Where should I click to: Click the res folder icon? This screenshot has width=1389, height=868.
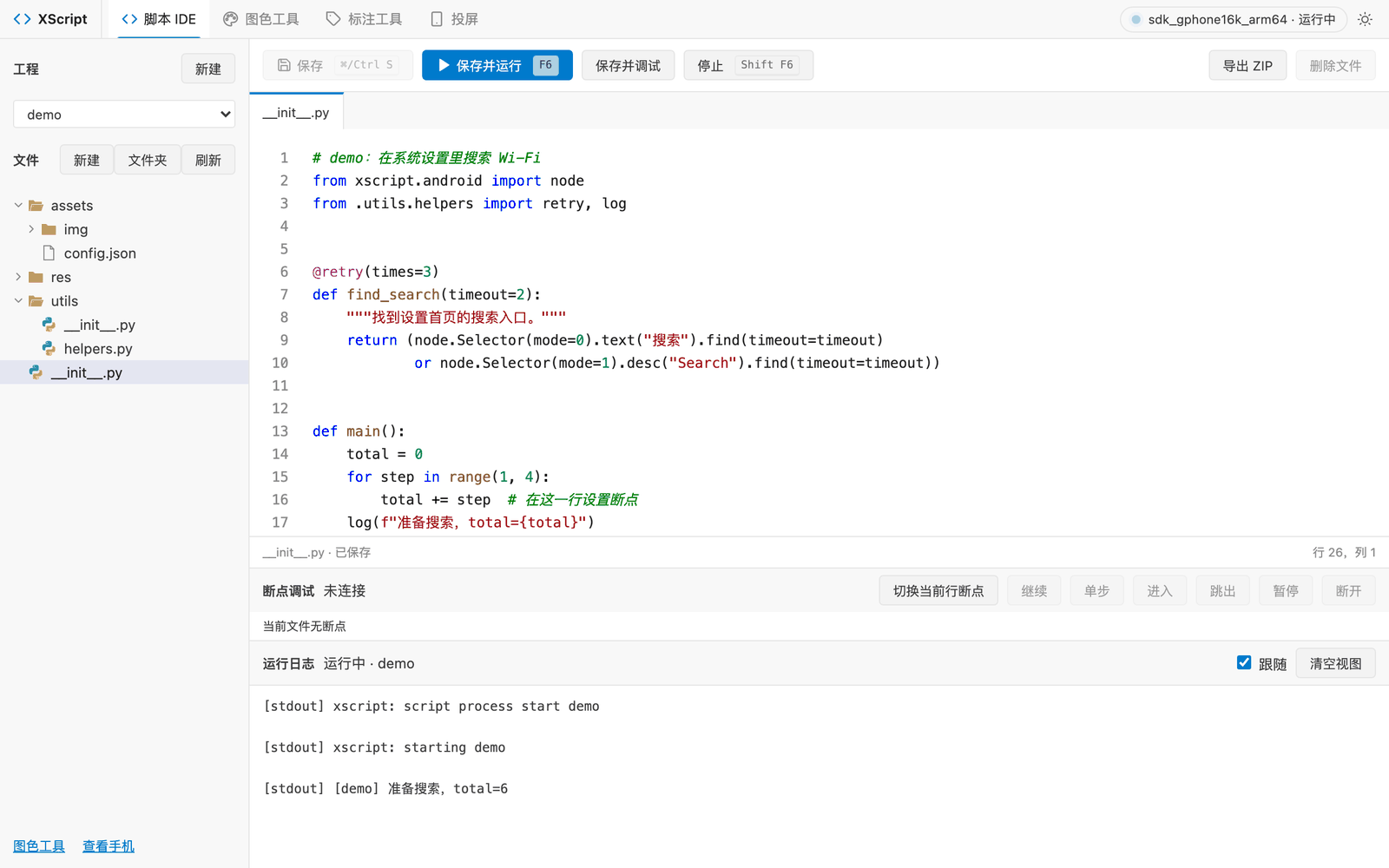[x=36, y=277]
